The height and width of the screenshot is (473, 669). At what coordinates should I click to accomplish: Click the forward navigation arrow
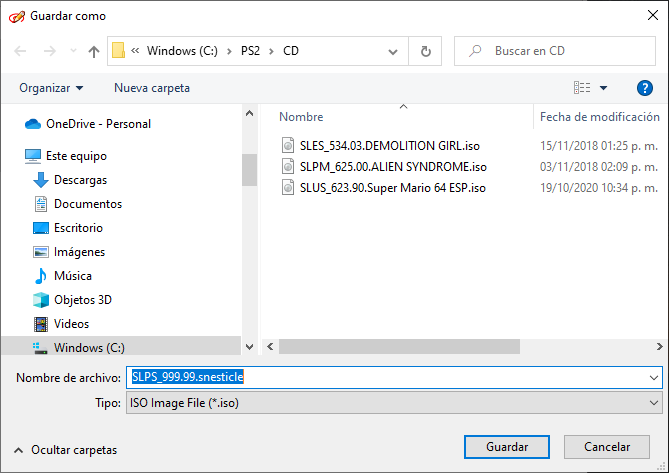pos(50,52)
